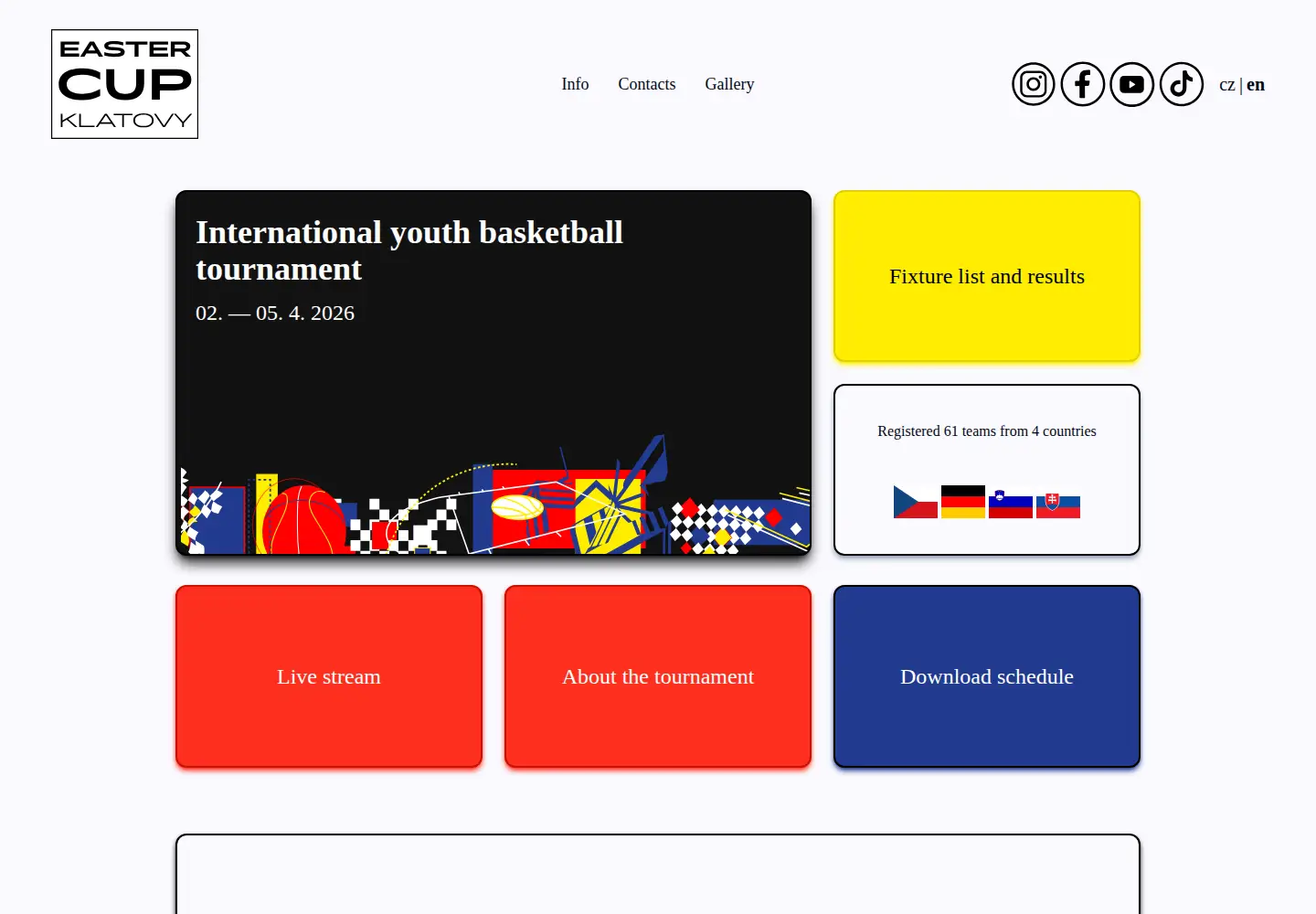Image resolution: width=1316 pixels, height=914 pixels.
Task: Open the TikTok social icon
Action: [1182, 84]
